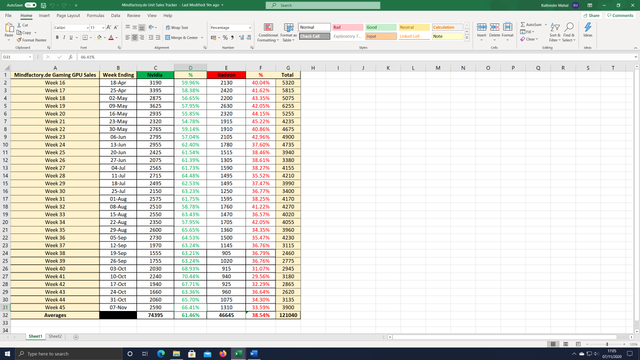
Task: Click the AutoSum sigma icon
Action: 523,25
